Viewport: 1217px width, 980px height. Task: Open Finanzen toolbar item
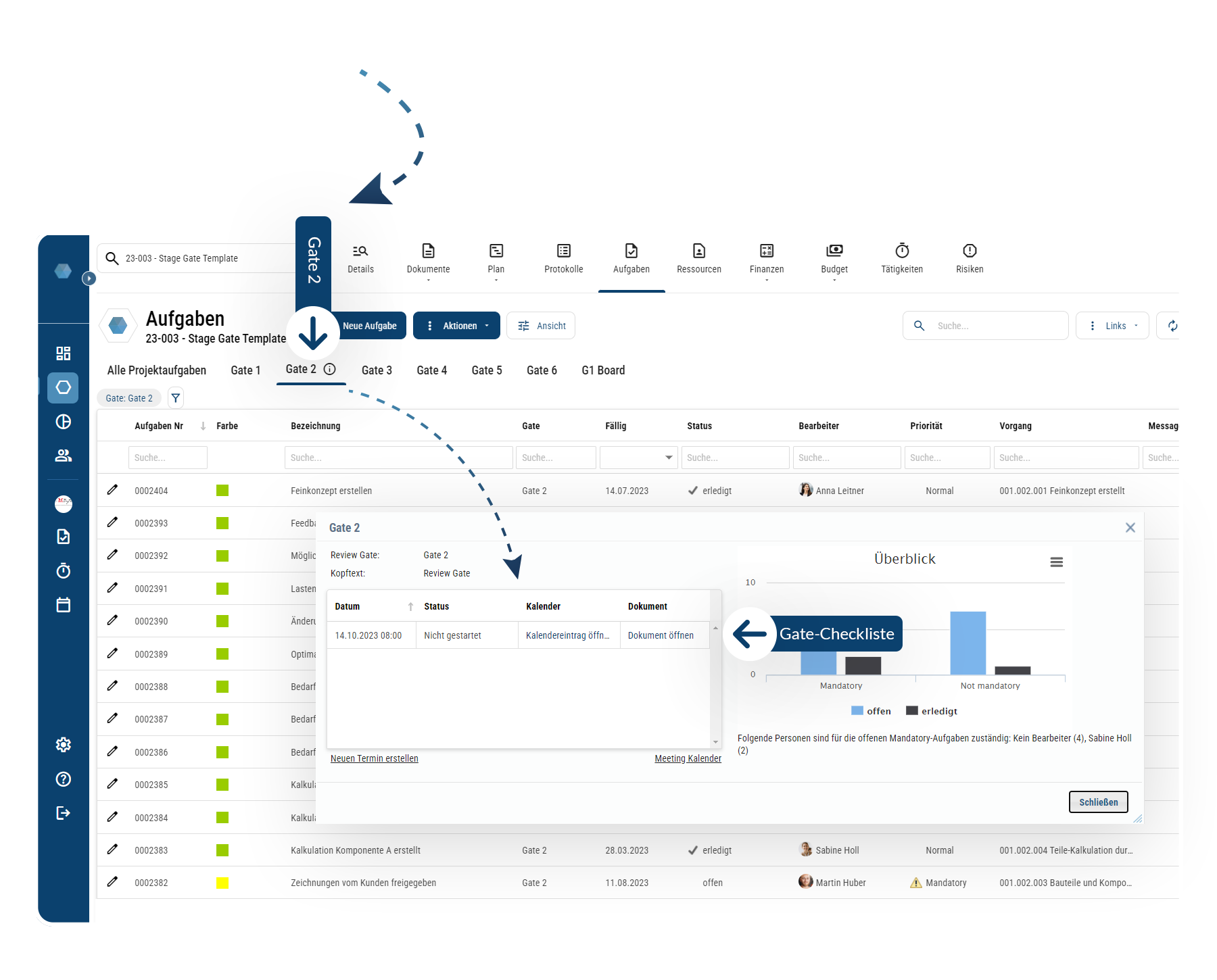pos(766,261)
